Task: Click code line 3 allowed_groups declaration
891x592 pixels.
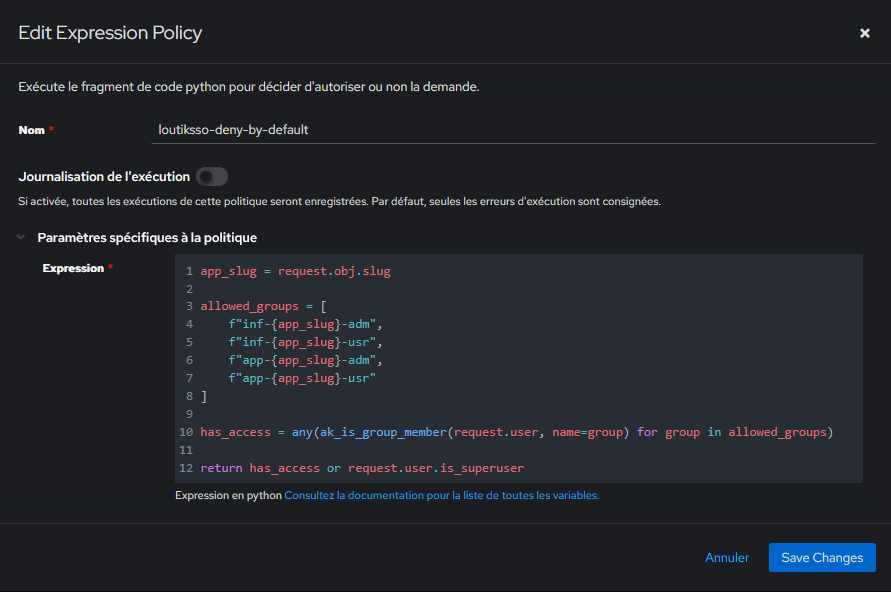Action: click(x=263, y=306)
